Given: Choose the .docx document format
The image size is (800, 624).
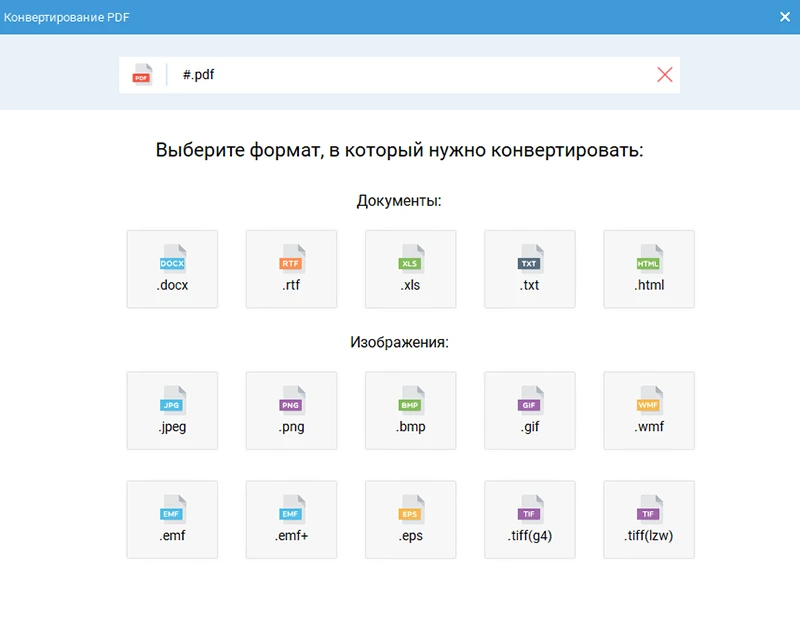Looking at the screenshot, I should click(x=172, y=269).
